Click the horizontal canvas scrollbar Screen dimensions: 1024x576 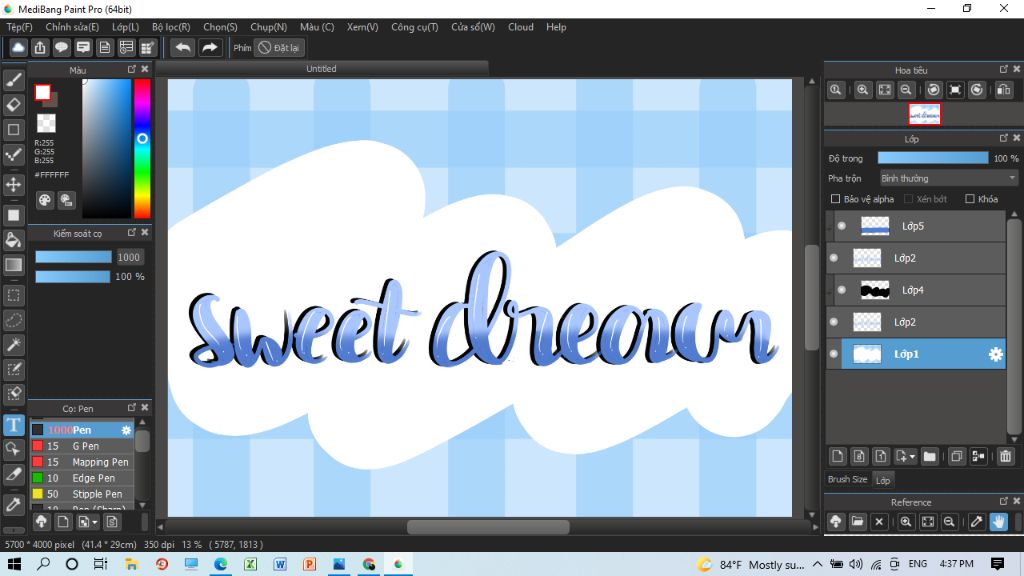(488, 526)
